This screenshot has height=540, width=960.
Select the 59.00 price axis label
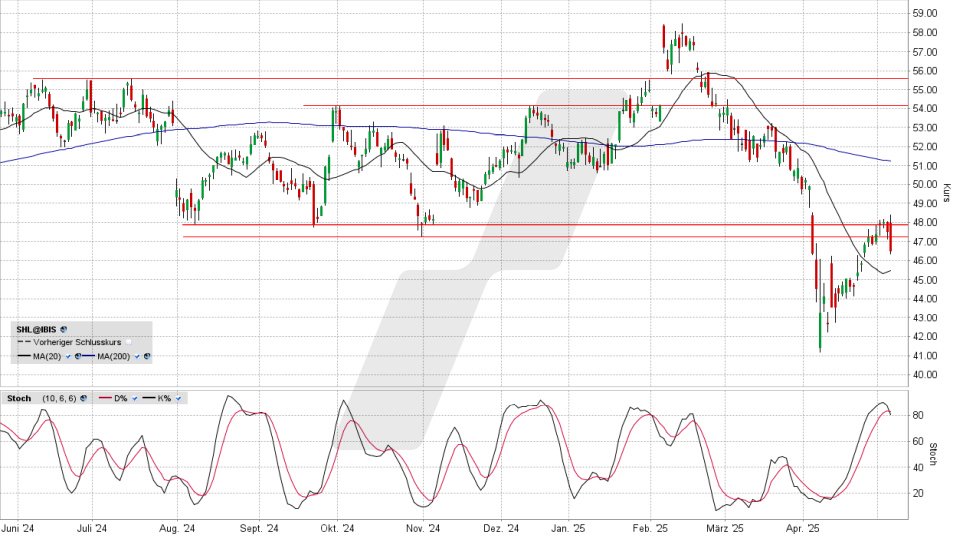(x=924, y=13)
